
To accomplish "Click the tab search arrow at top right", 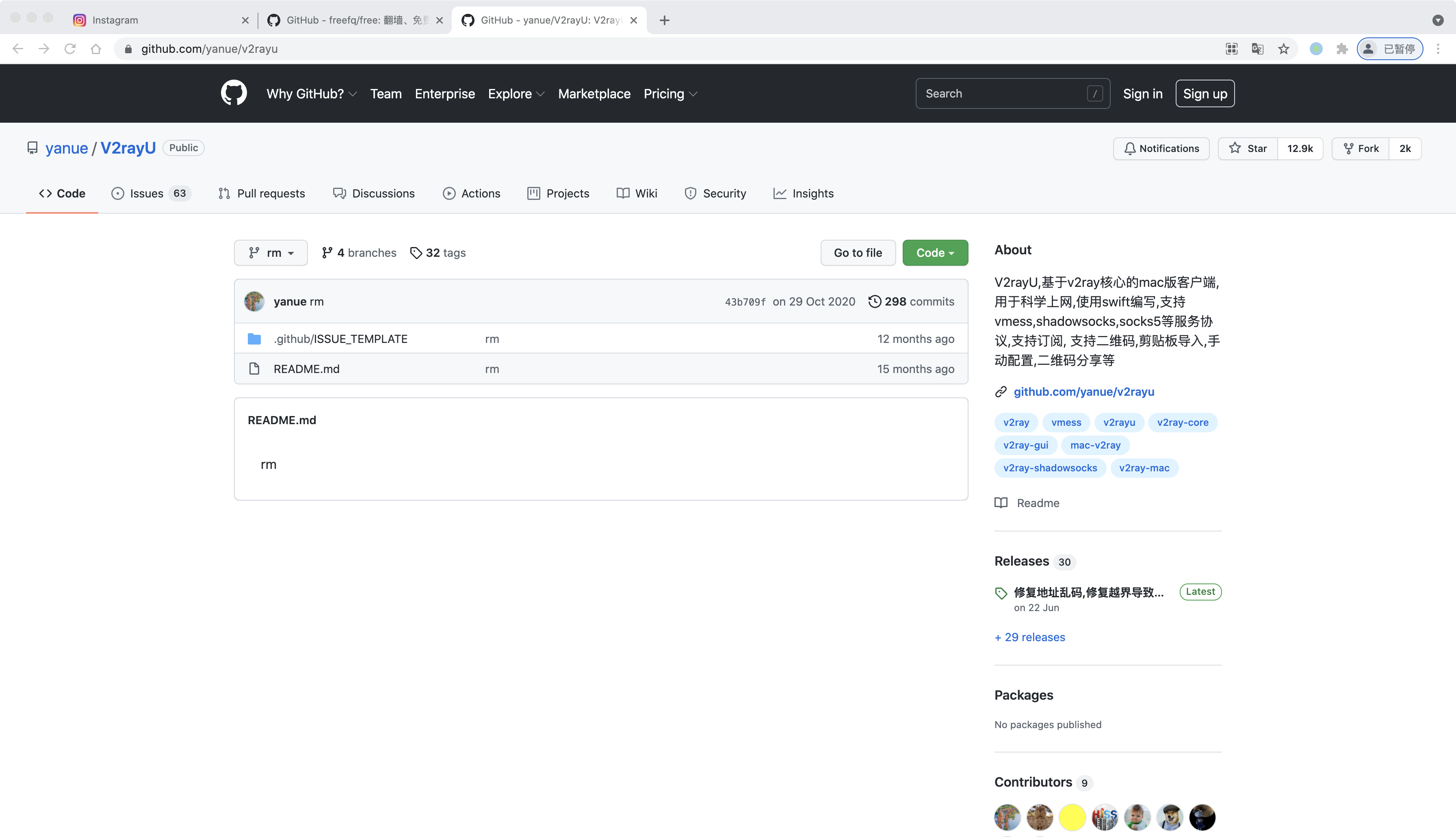I will pyautogui.click(x=1438, y=20).
